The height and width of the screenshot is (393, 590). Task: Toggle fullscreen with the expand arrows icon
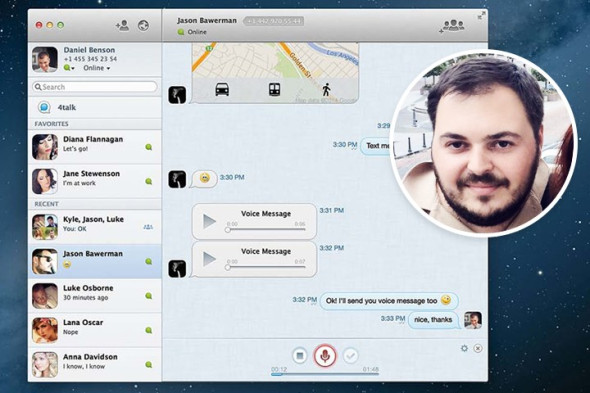click(x=481, y=16)
